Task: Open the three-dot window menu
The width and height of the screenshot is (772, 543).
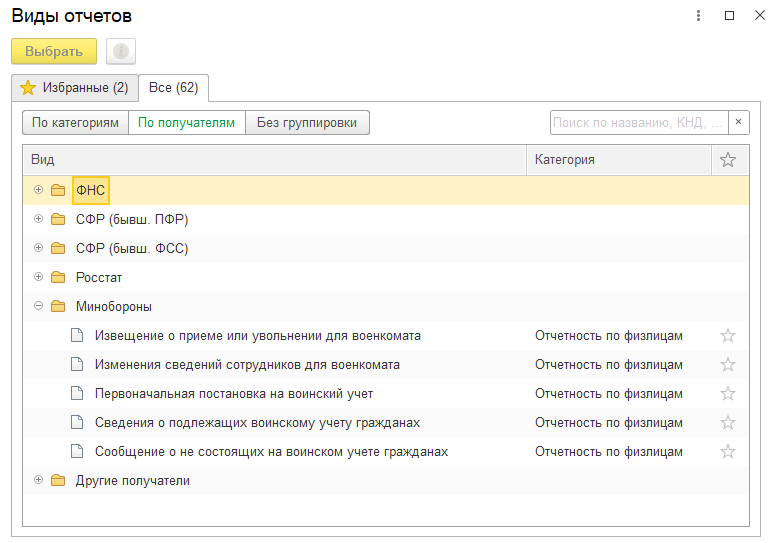Action: point(698,16)
